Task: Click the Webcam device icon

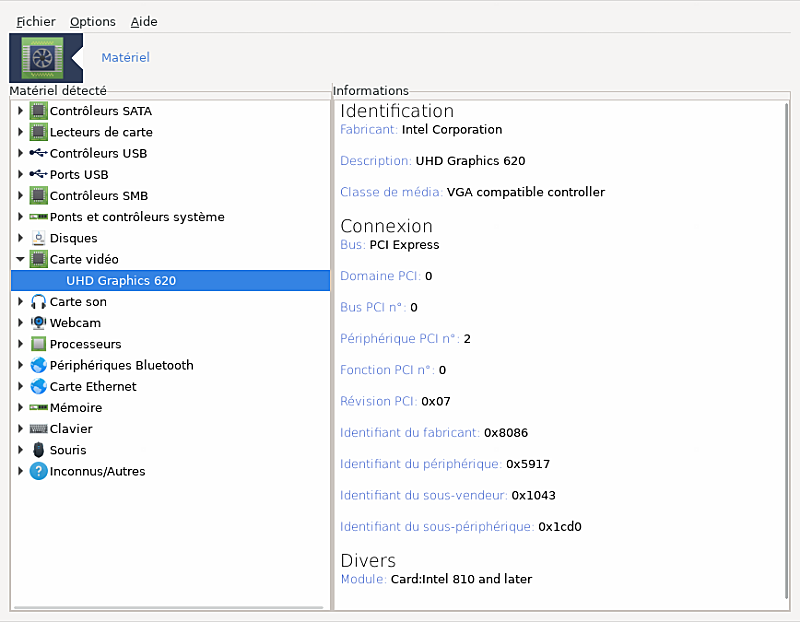Action: (x=39, y=323)
